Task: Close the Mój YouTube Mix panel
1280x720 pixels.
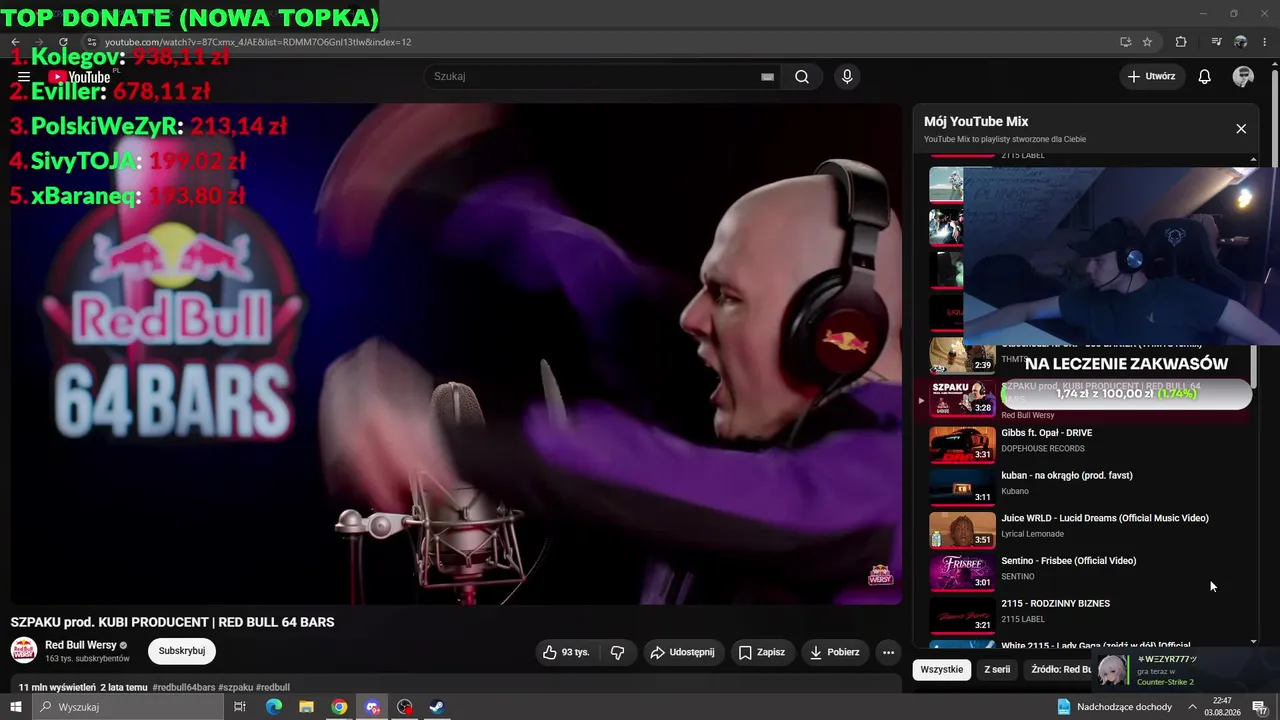Action: point(1241,129)
